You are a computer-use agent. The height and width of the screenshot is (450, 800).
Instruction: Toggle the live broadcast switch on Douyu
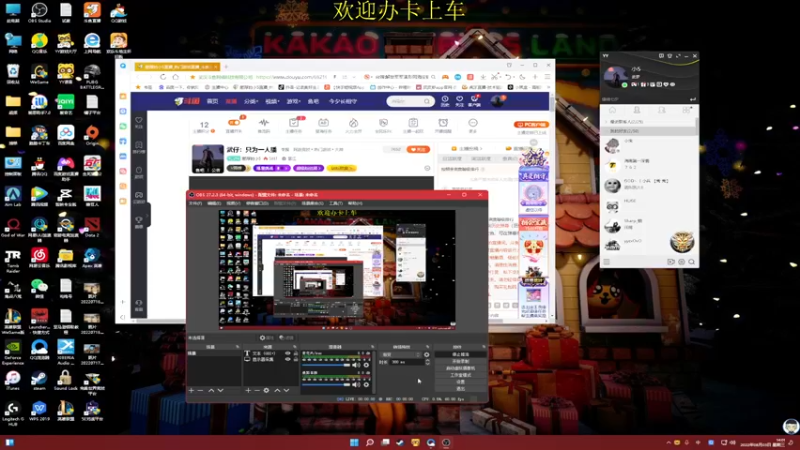234,122
